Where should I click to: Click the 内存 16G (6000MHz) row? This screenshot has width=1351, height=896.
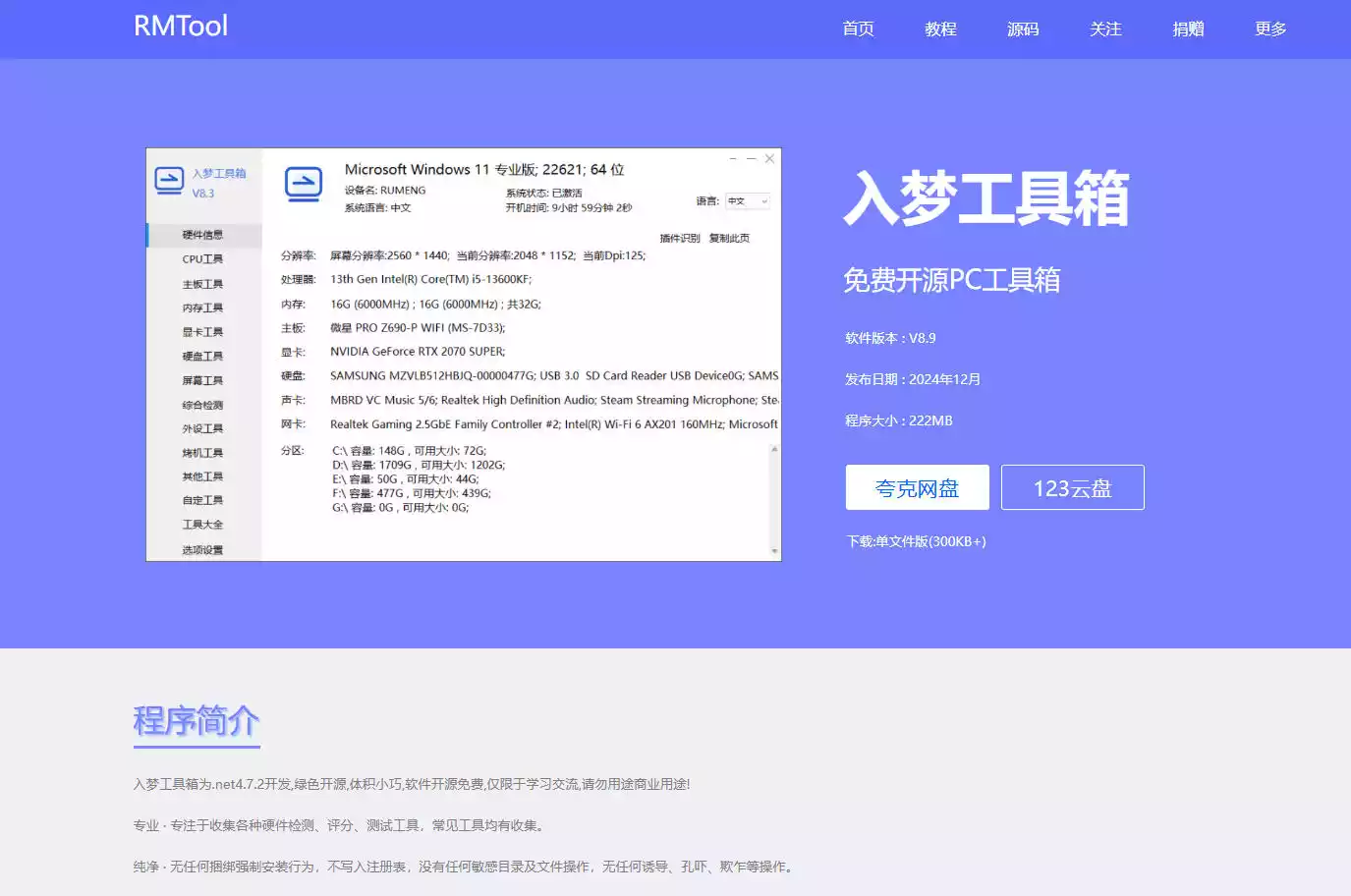(411, 305)
